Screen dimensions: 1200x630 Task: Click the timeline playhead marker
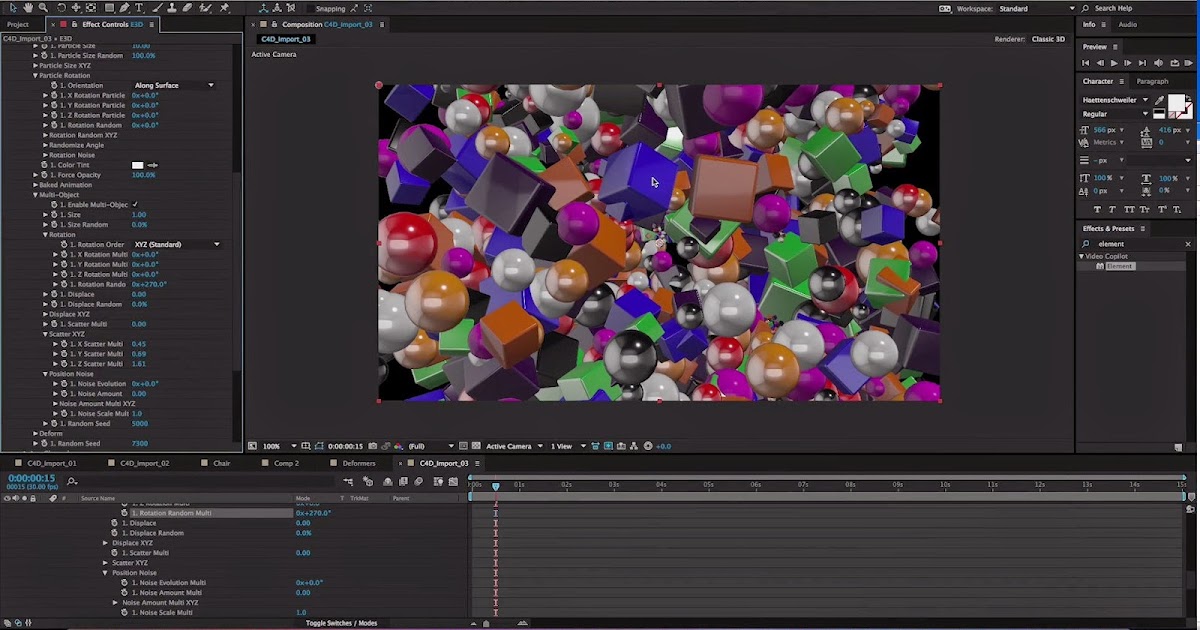(496, 486)
